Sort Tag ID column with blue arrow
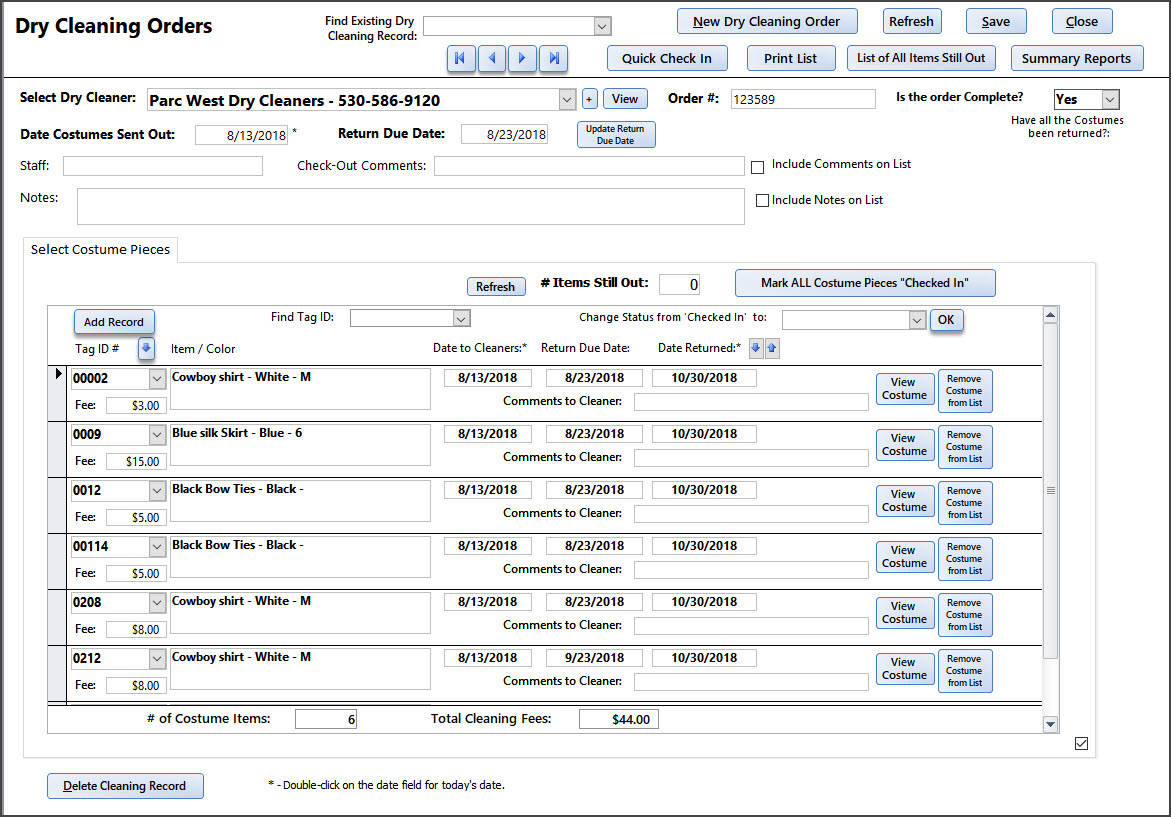This screenshot has height=817, width=1171. point(146,348)
